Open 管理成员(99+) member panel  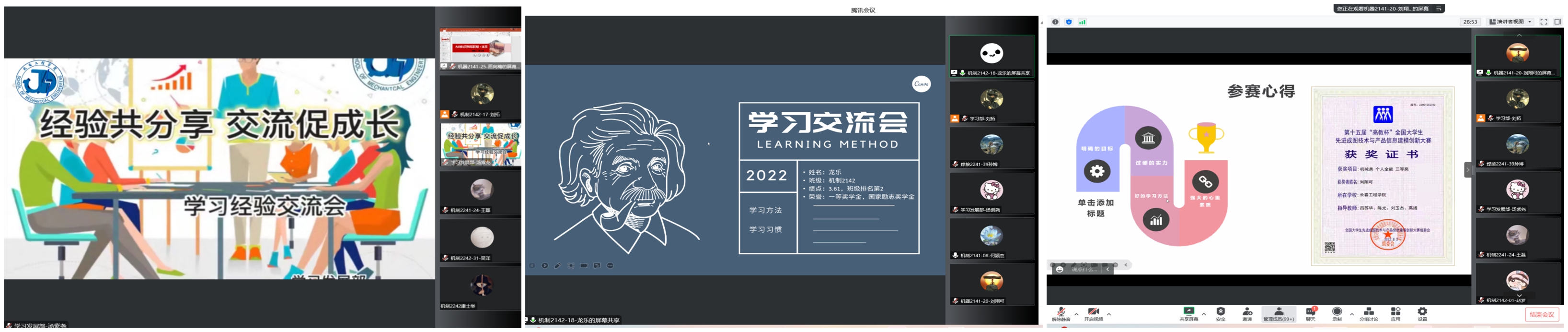(x=1278, y=315)
